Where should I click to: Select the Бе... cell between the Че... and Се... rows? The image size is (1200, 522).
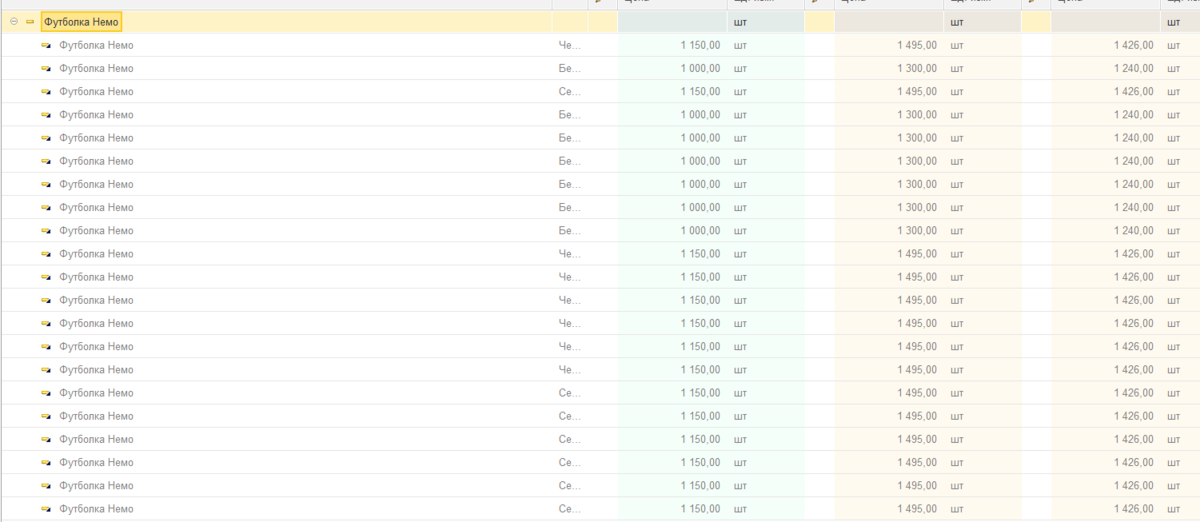570,69
